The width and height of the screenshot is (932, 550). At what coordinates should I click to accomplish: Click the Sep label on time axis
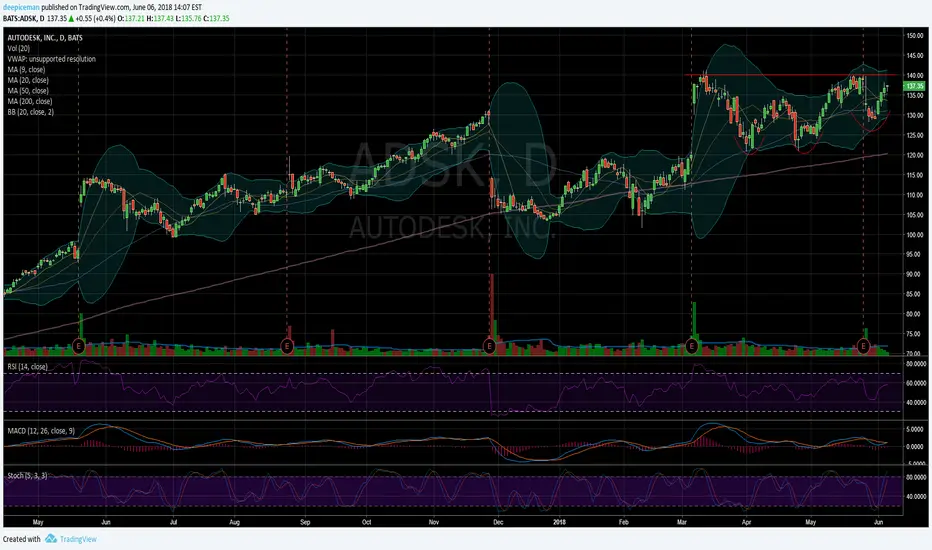point(305,522)
